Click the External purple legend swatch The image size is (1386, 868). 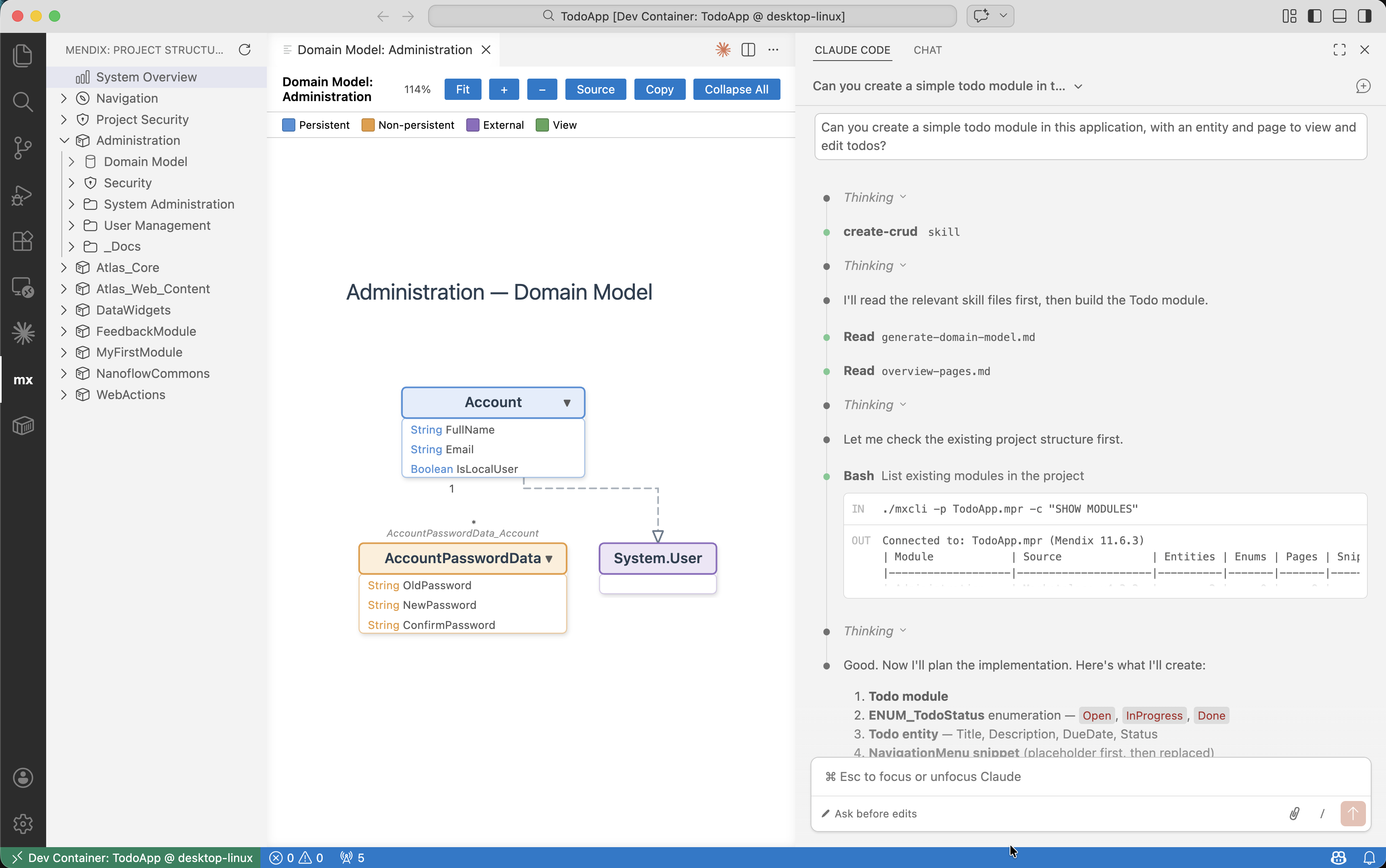tap(473, 125)
